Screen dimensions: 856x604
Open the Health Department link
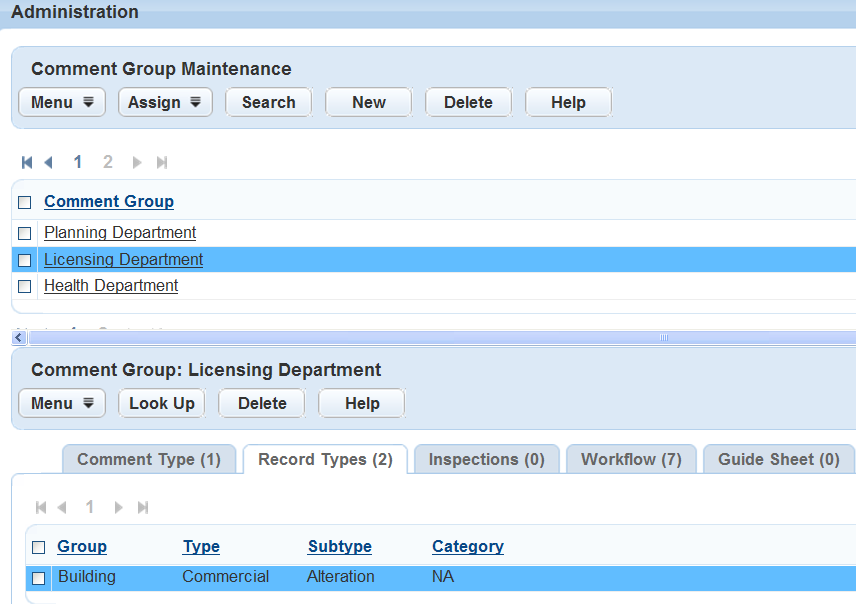point(111,286)
